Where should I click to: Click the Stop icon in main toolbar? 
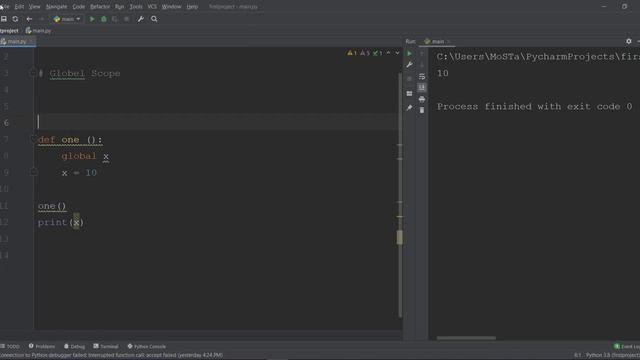point(127,19)
